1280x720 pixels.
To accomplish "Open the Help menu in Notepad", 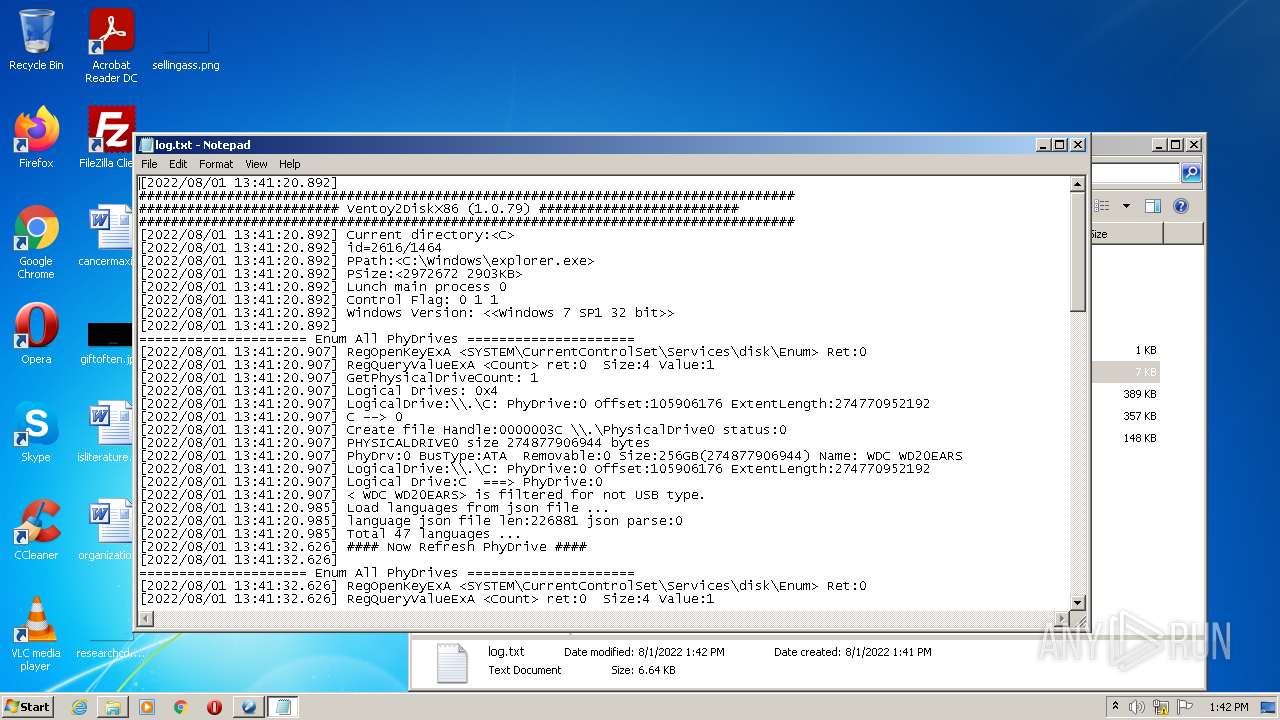I will [289, 164].
